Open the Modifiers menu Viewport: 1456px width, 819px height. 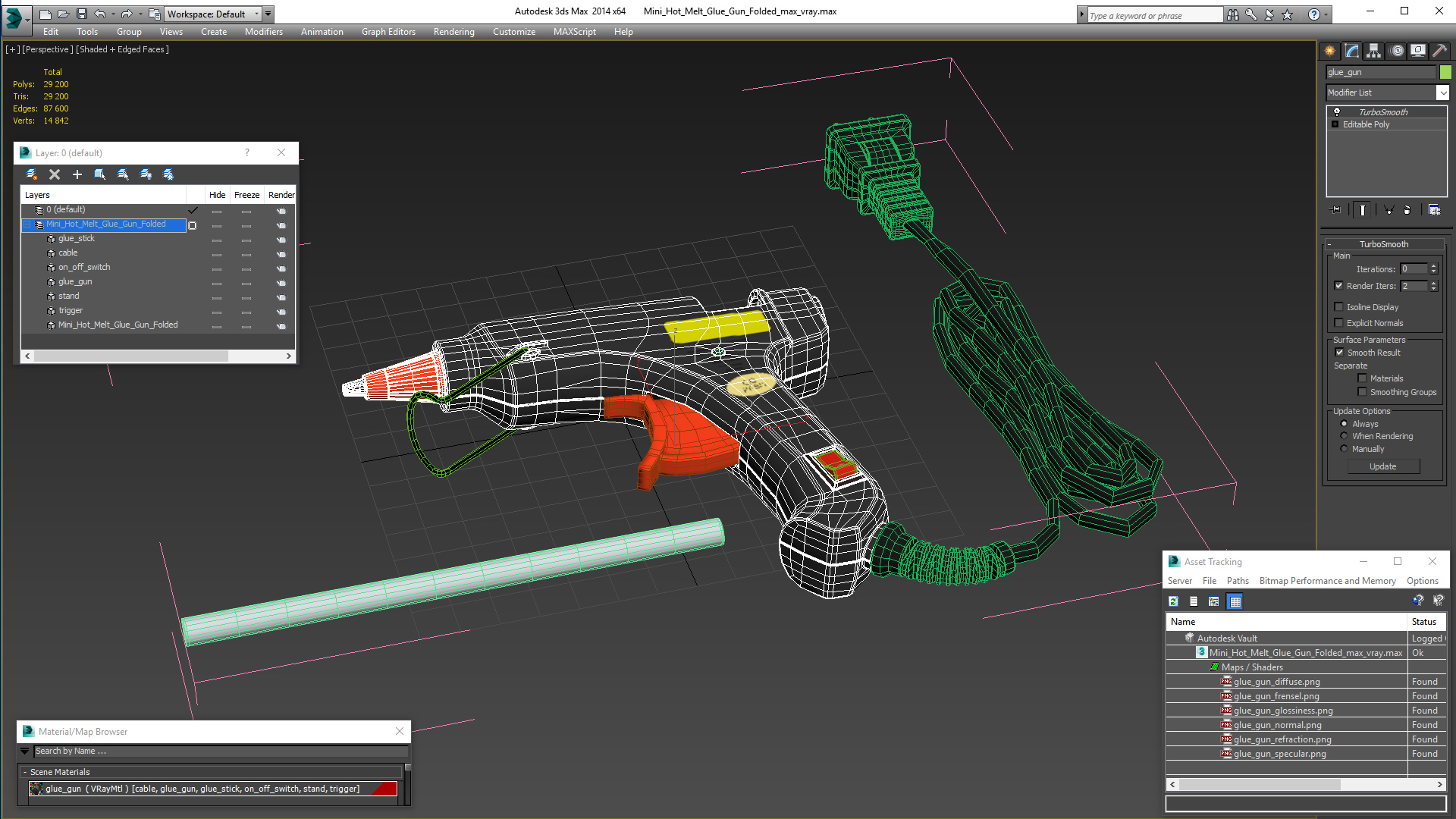(x=263, y=32)
